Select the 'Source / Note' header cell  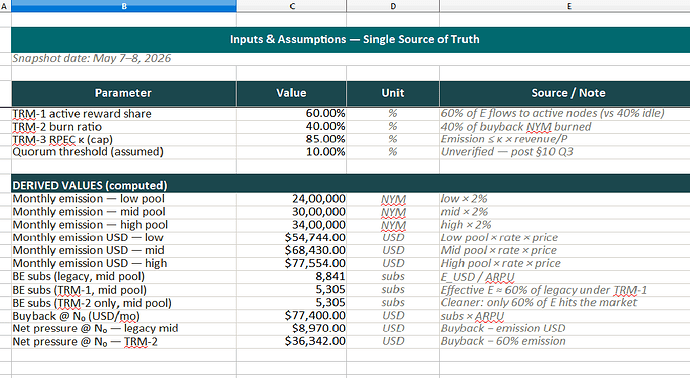[565, 93]
